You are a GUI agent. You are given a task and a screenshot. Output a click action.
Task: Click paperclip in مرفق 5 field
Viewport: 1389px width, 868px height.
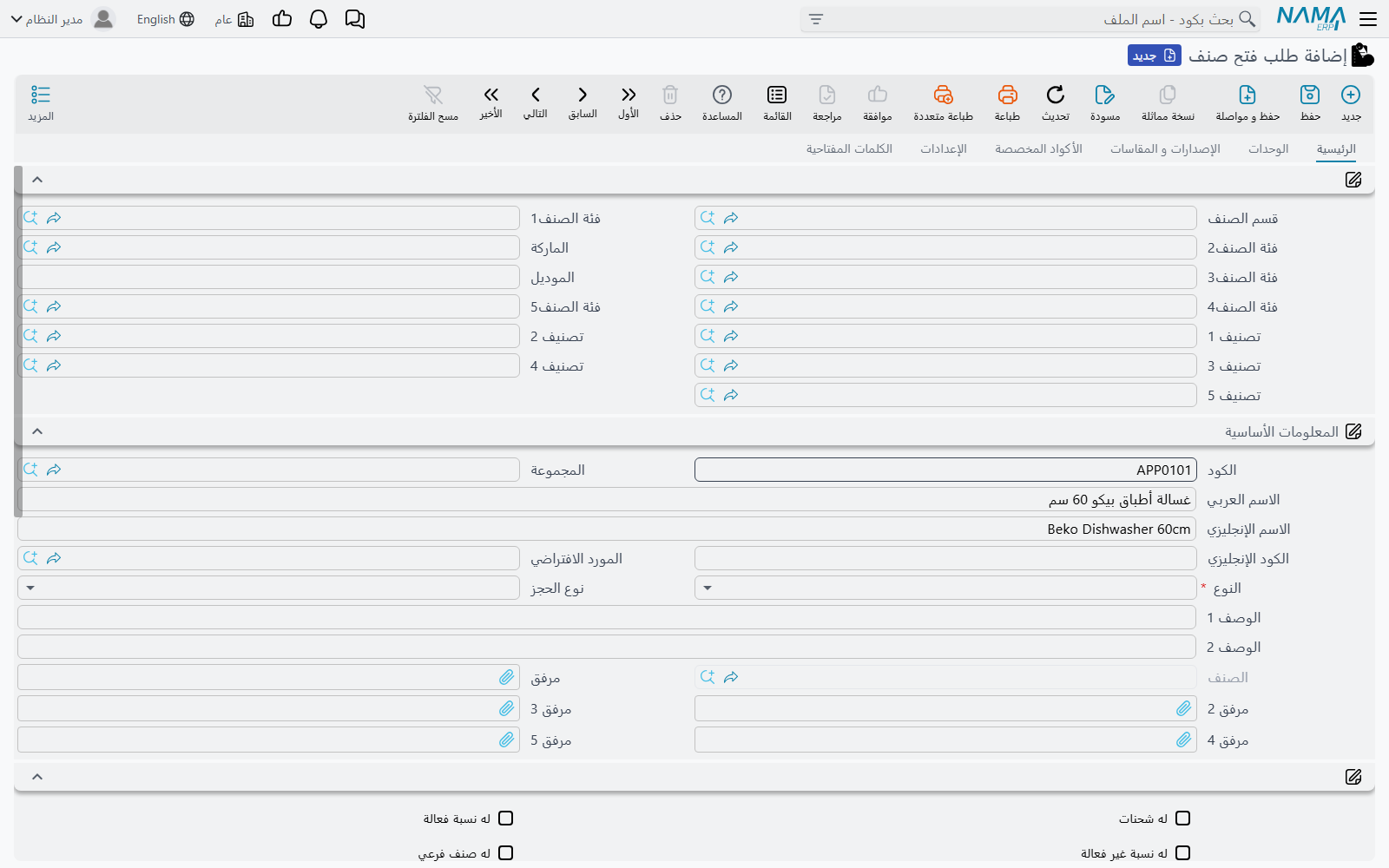(x=507, y=740)
